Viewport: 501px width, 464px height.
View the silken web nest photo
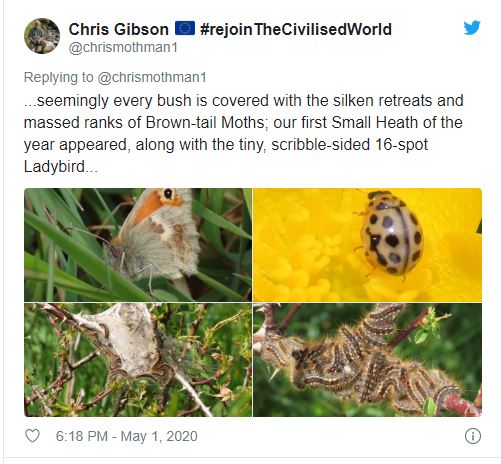click(x=138, y=360)
